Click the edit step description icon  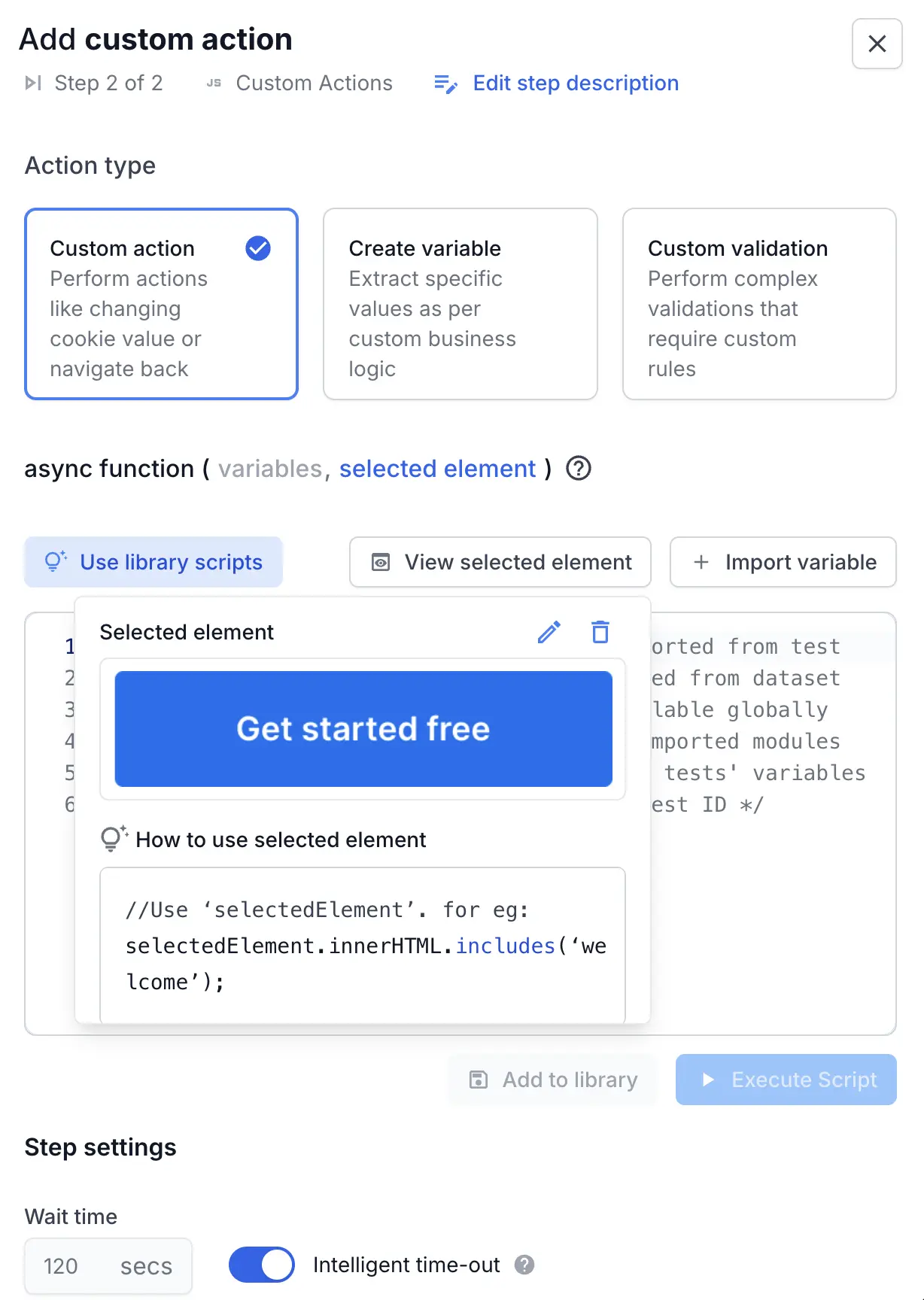click(445, 84)
